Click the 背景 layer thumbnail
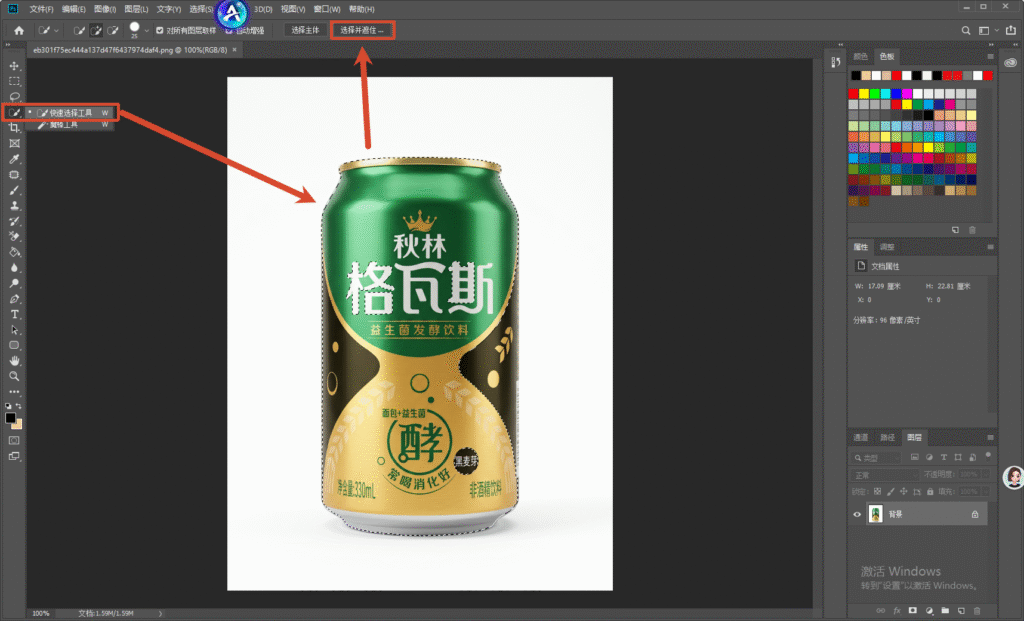1024x621 pixels. pyautogui.click(x=876, y=514)
